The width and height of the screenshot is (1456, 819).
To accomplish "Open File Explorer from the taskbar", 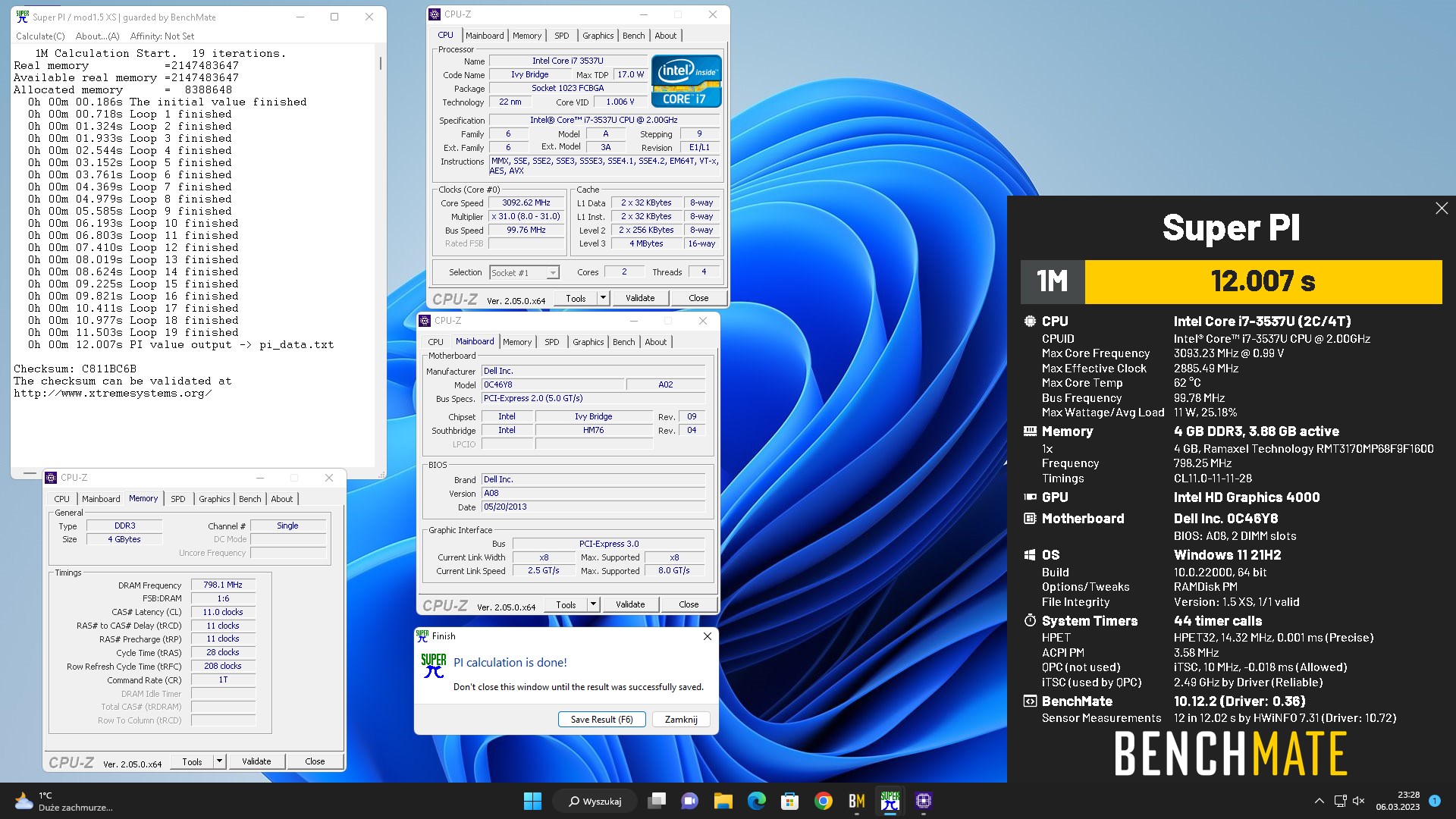I will (x=723, y=801).
